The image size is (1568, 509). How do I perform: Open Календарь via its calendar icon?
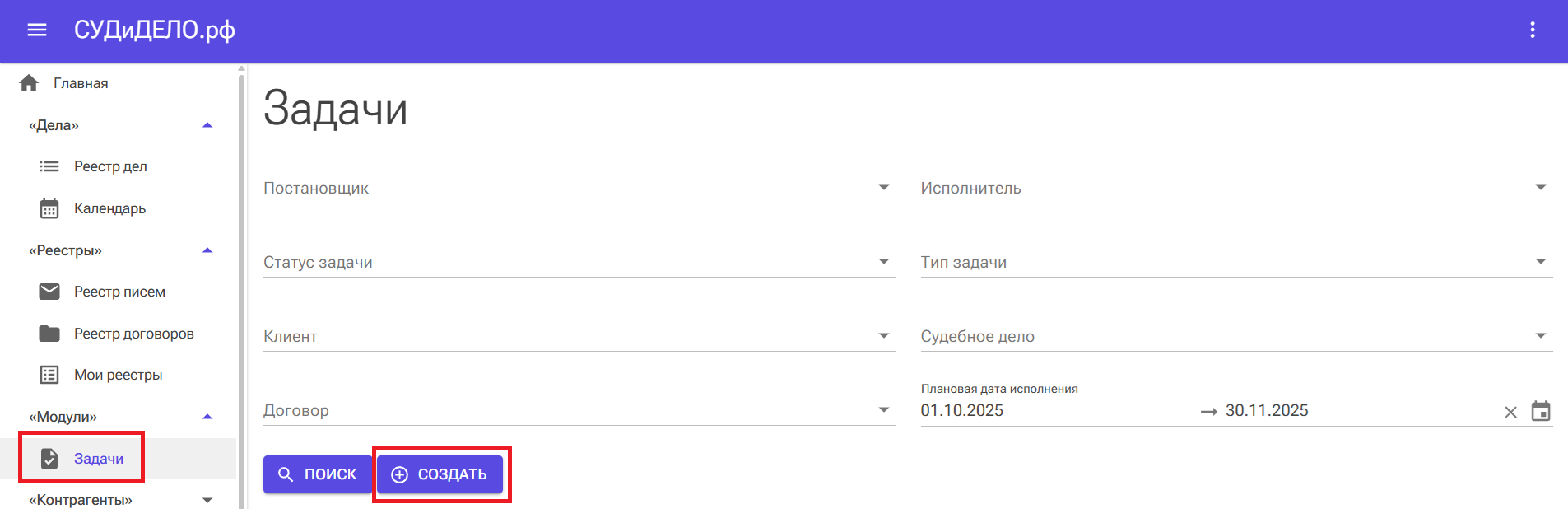[49, 208]
